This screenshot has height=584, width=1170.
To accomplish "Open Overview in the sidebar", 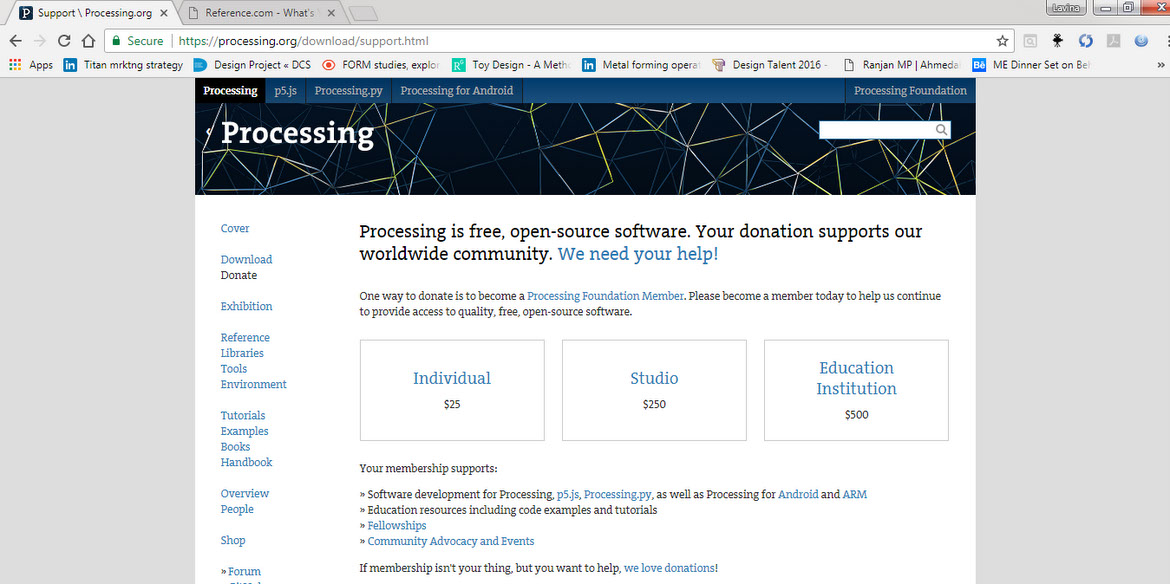I will (245, 494).
